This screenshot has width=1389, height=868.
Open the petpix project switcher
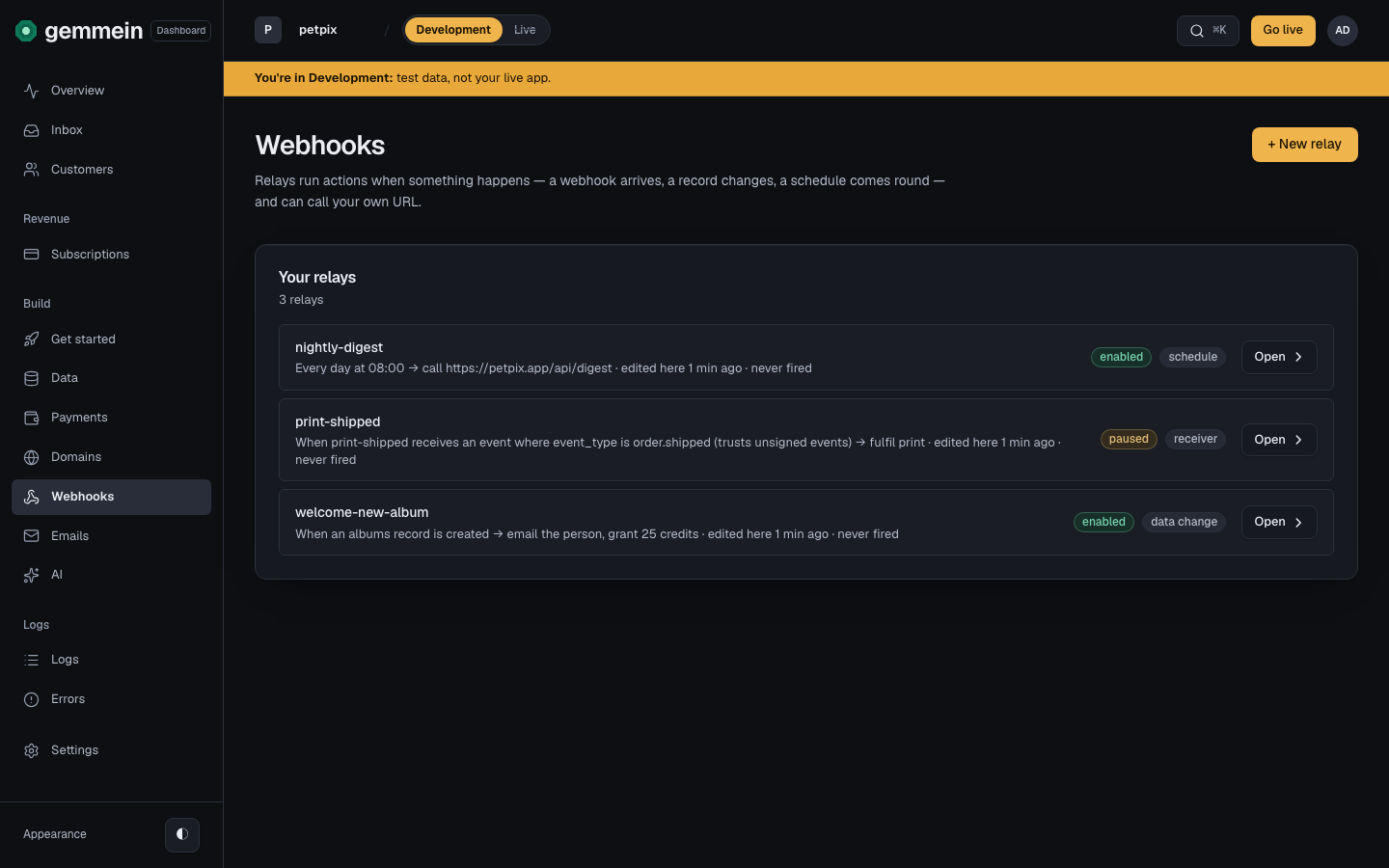point(318,30)
